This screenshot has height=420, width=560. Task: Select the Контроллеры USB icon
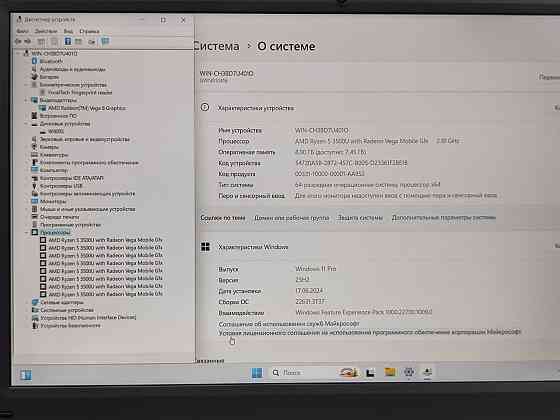tap(34, 186)
